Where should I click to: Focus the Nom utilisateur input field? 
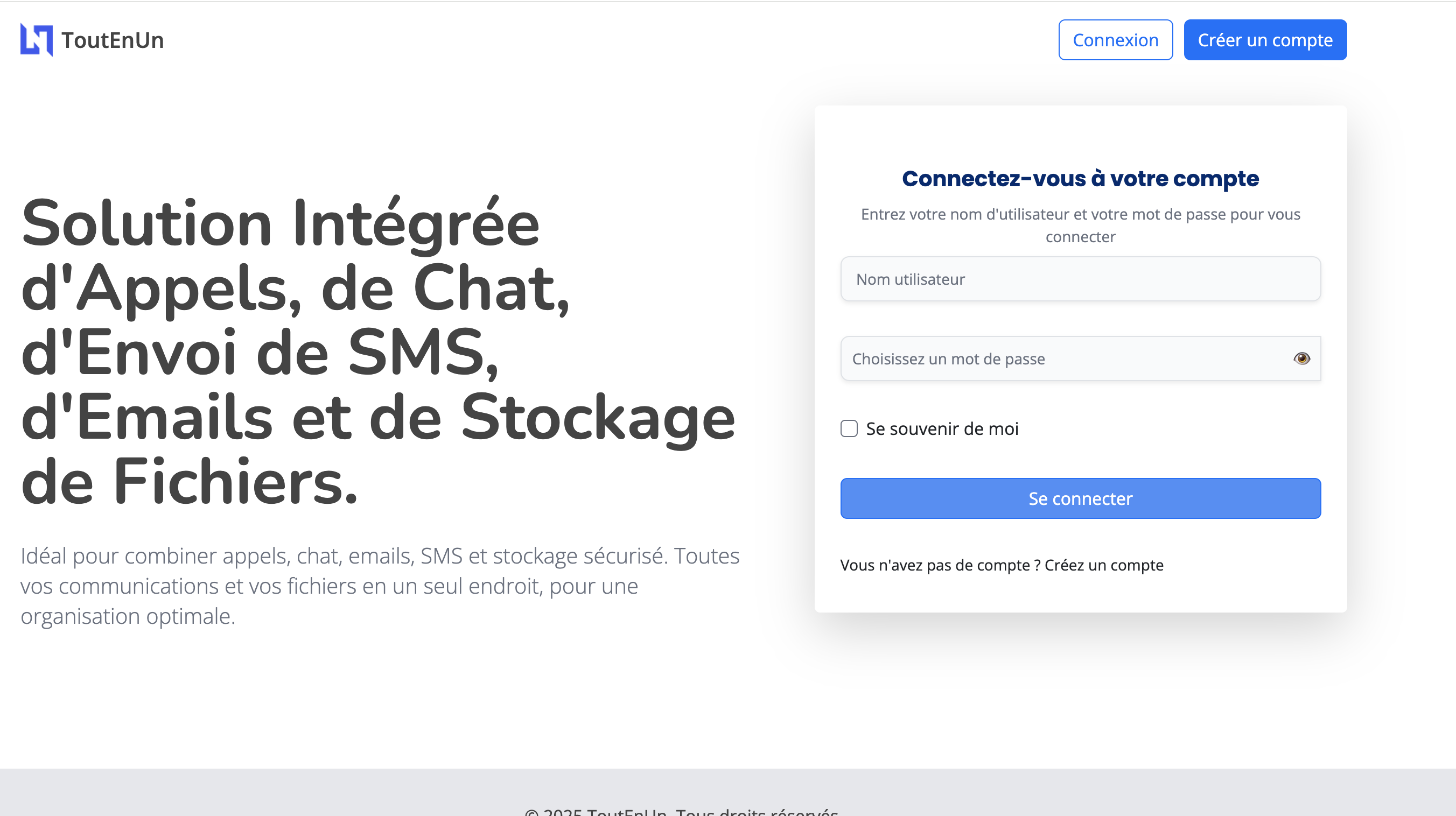click(x=1080, y=279)
